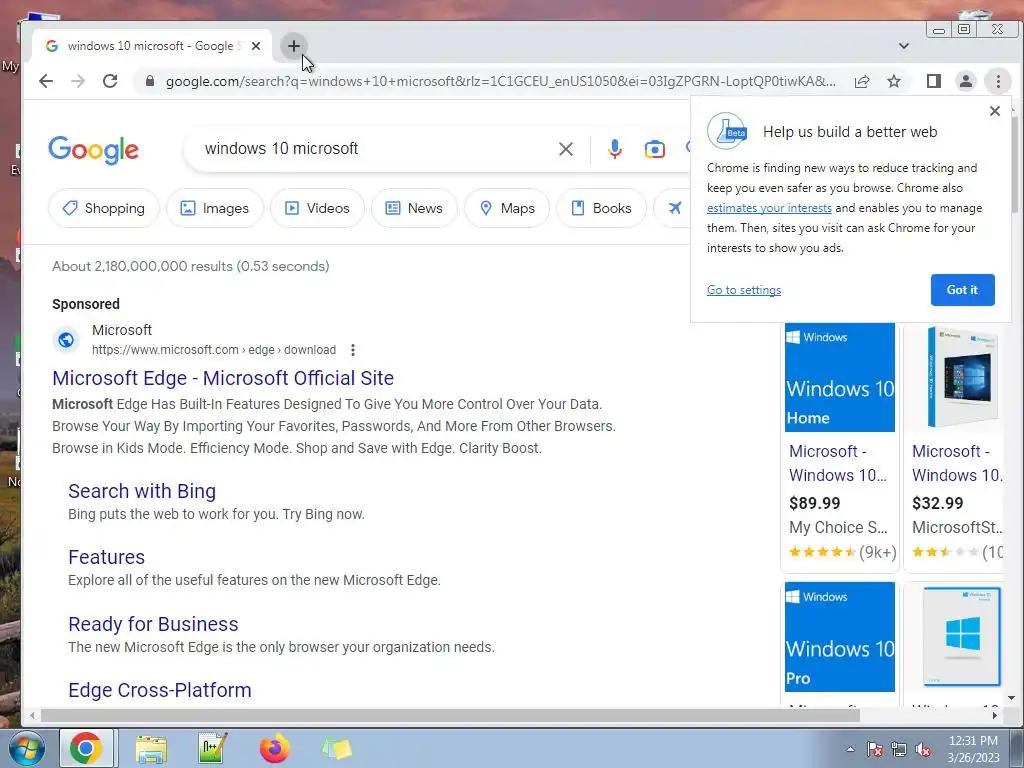
Task: Filter results by Shopping
Action: pos(103,208)
